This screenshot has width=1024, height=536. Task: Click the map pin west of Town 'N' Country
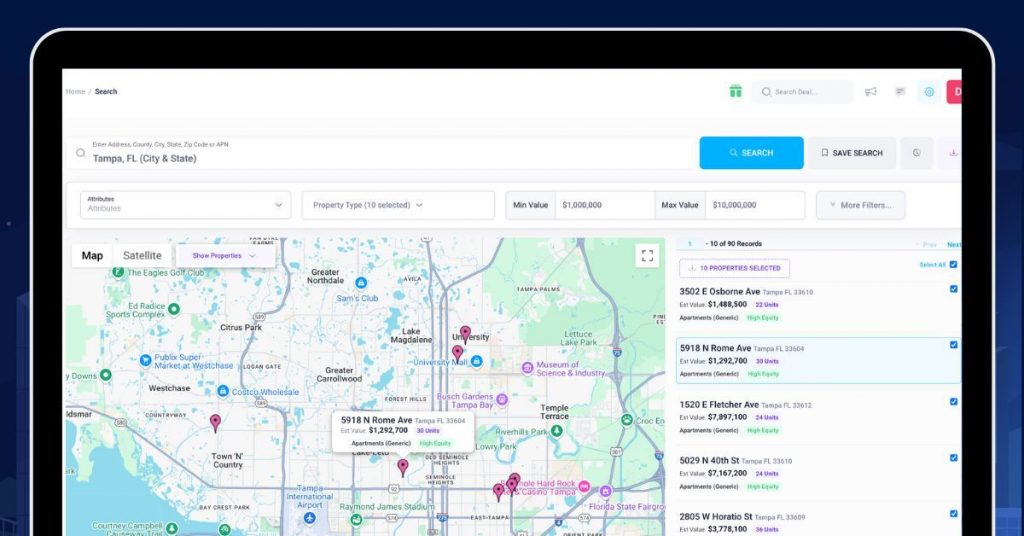(215, 422)
